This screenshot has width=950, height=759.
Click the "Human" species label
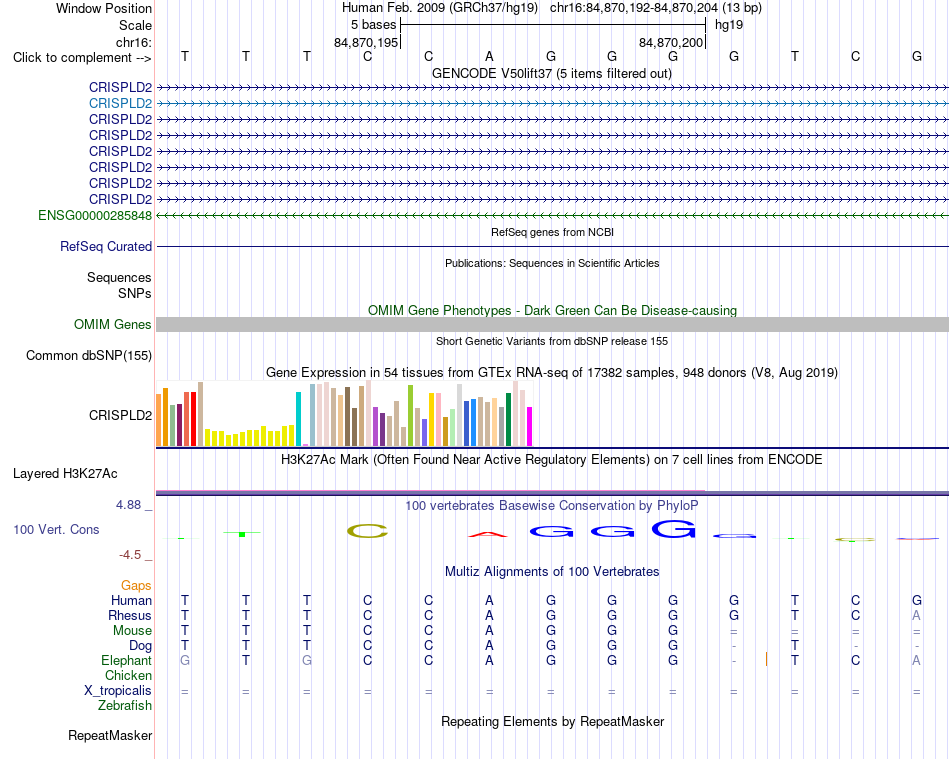coord(131,600)
